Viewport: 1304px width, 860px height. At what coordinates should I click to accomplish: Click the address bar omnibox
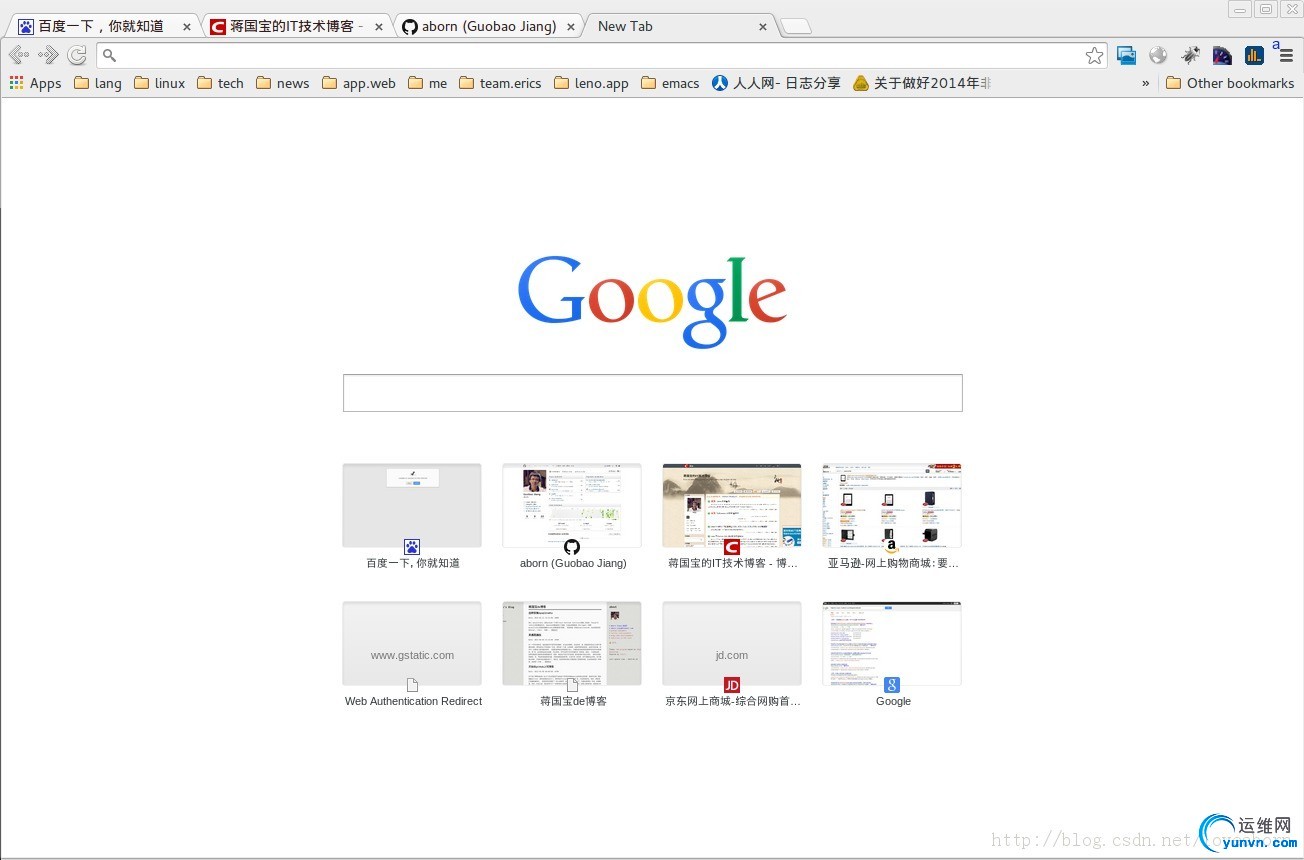click(600, 56)
